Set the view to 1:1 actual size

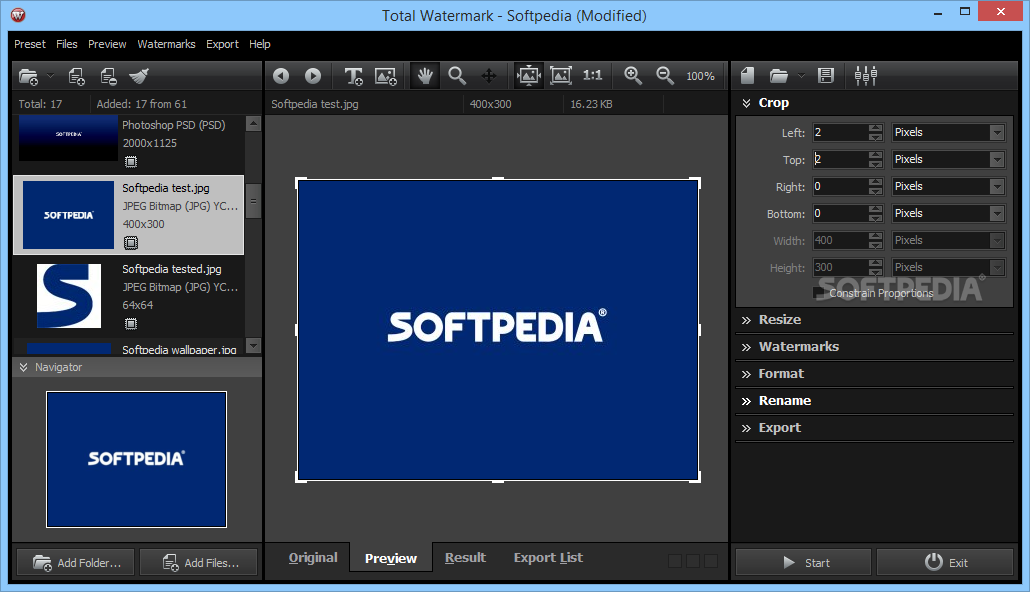tap(593, 76)
